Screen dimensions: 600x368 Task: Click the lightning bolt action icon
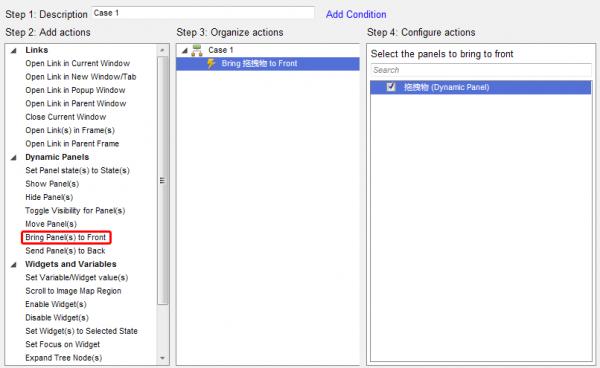tap(211, 64)
